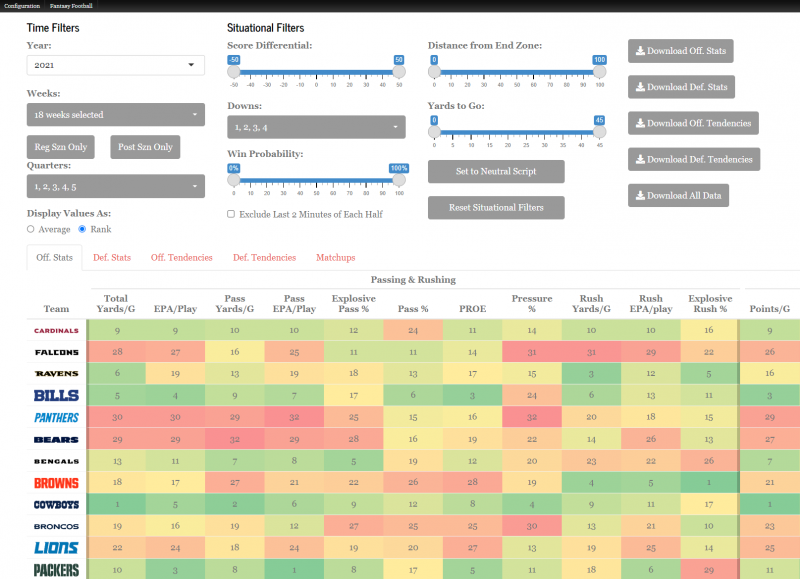Click the Bengals team logo

(56, 461)
